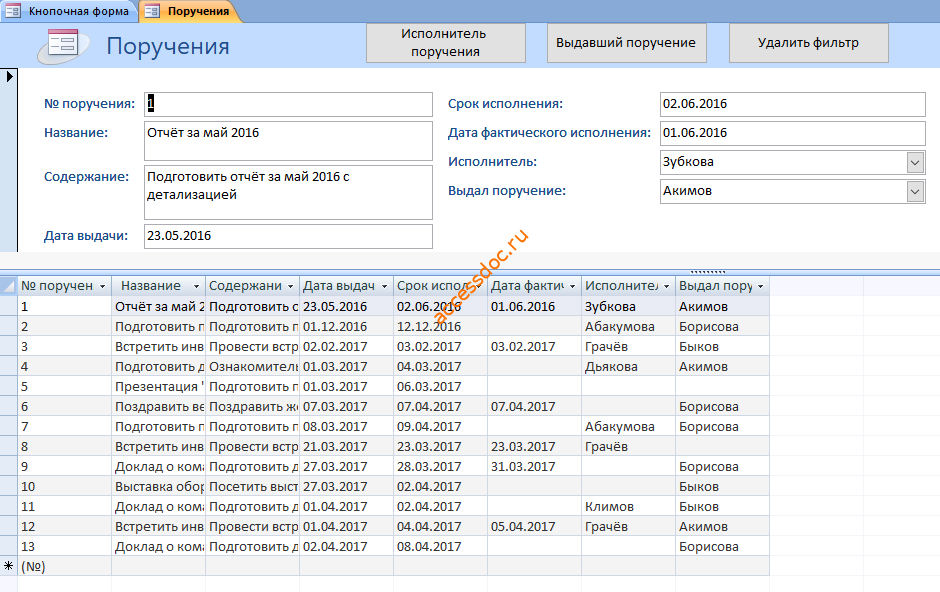Open the Исполнитель combo box dropdown
This screenshot has width=940, height=592.
pyautogui.click(x=915, y=162)
